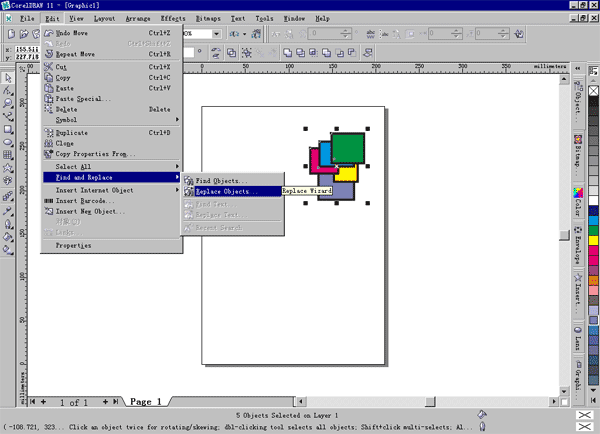Open the Arrange menu

(138, 18)
